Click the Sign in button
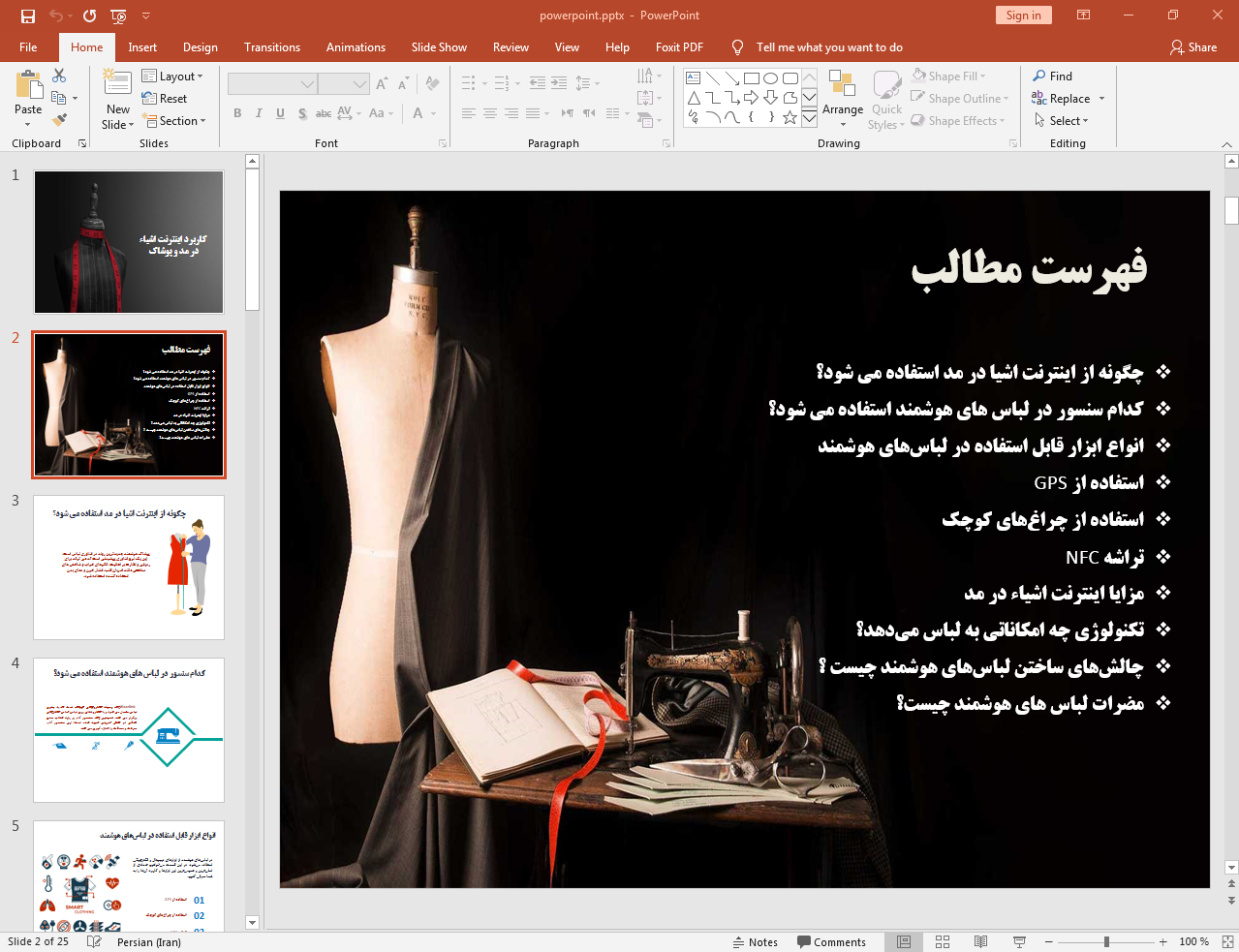This screenshot has width=1239, height=952. pos(1023,15)
